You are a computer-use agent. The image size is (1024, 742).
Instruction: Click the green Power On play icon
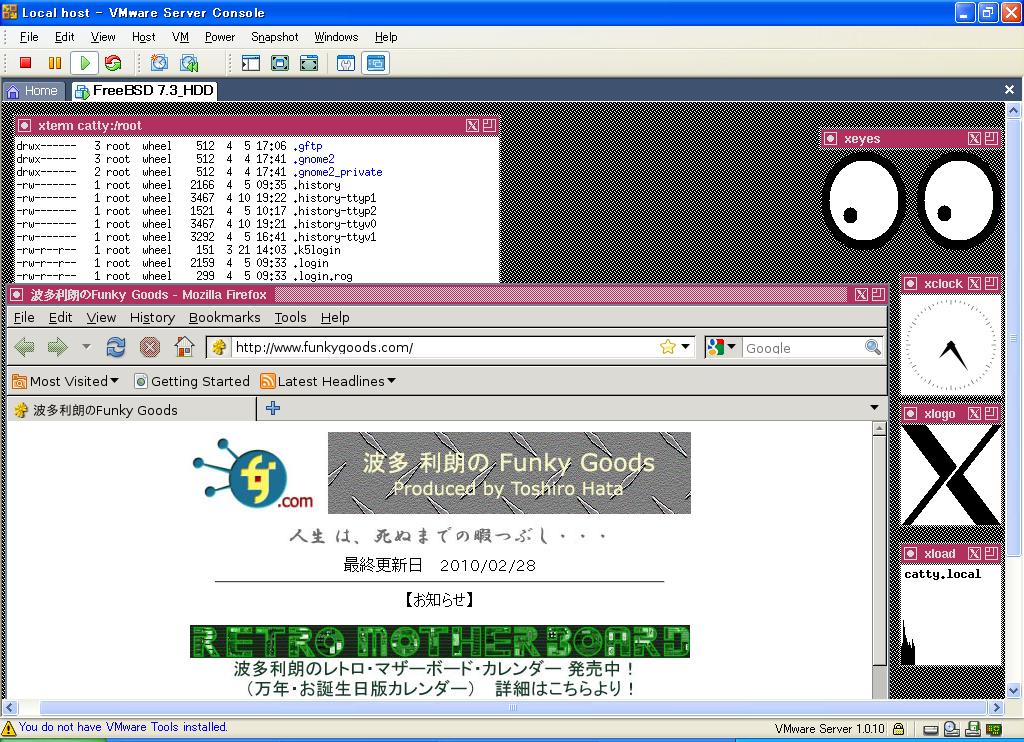point(84,63)
